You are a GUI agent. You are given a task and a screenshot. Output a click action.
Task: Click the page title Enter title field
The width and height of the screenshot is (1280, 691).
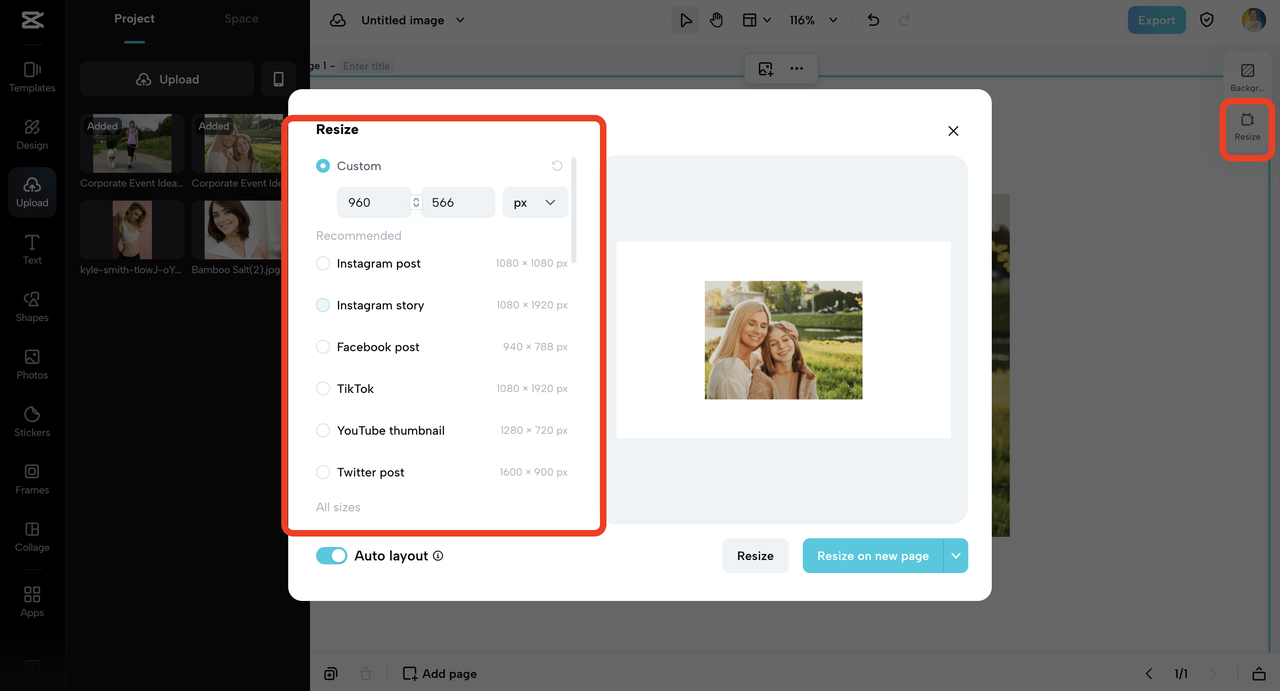[x=367, y=66]
